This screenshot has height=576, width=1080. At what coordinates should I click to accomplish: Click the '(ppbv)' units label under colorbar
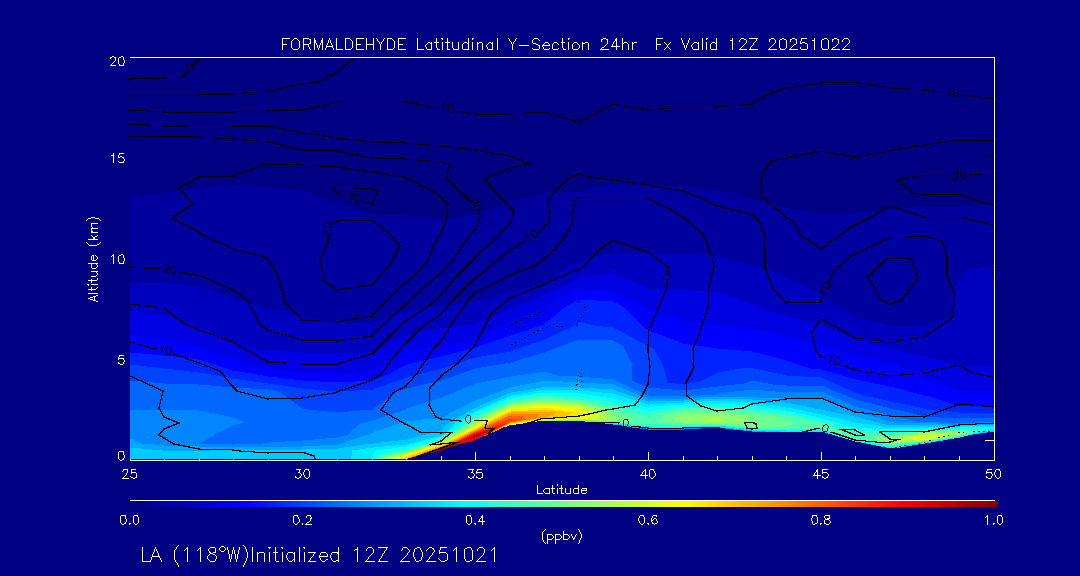point(561,536)
